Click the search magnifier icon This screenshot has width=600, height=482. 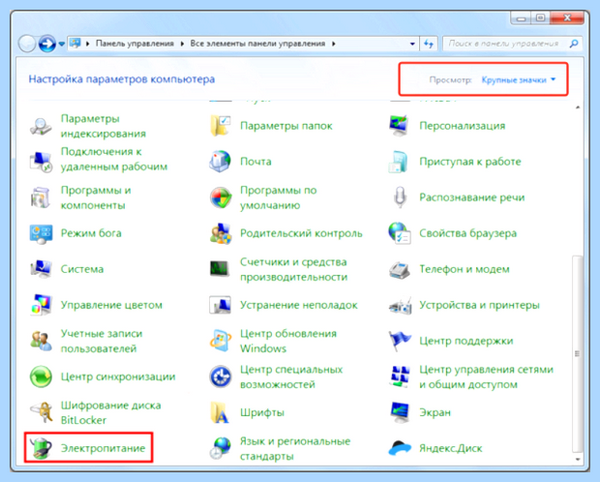(574, 44)
